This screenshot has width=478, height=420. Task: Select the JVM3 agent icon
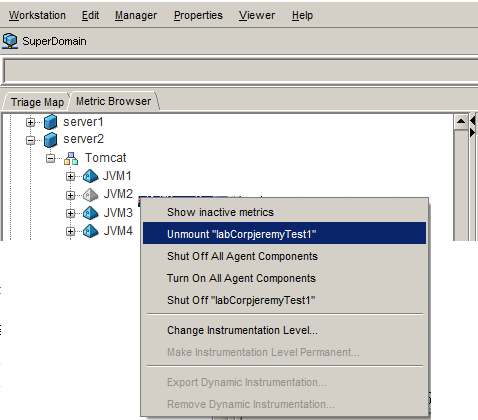pos(90,213)
